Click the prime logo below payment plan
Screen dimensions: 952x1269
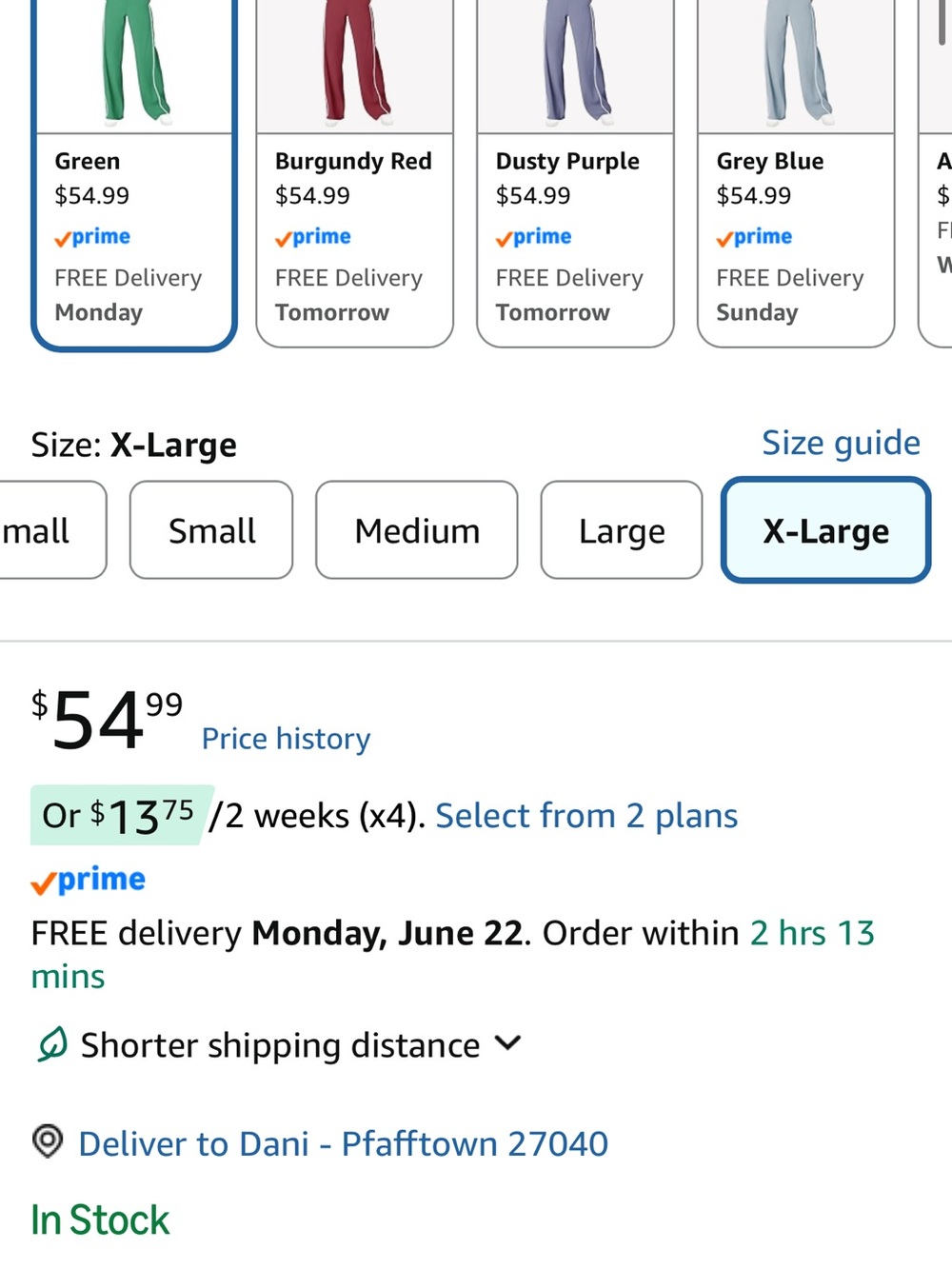pos(89,881)
